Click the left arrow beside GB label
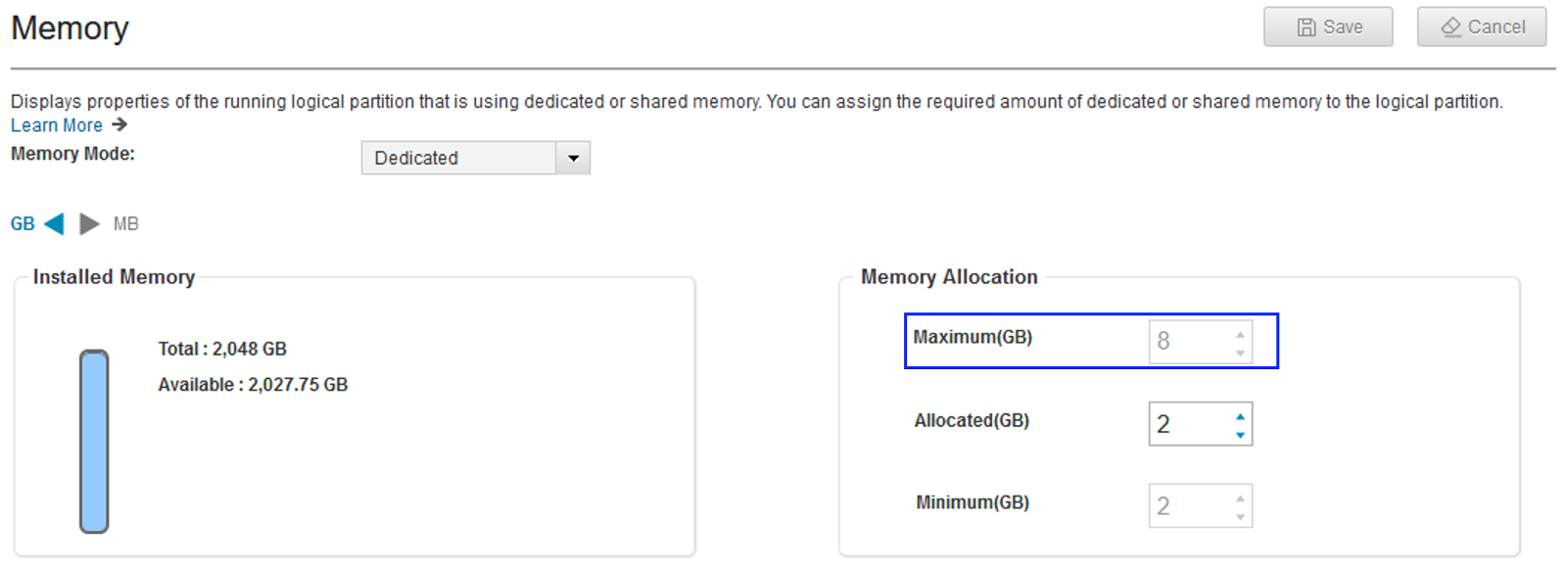 [x=52, y=223]
